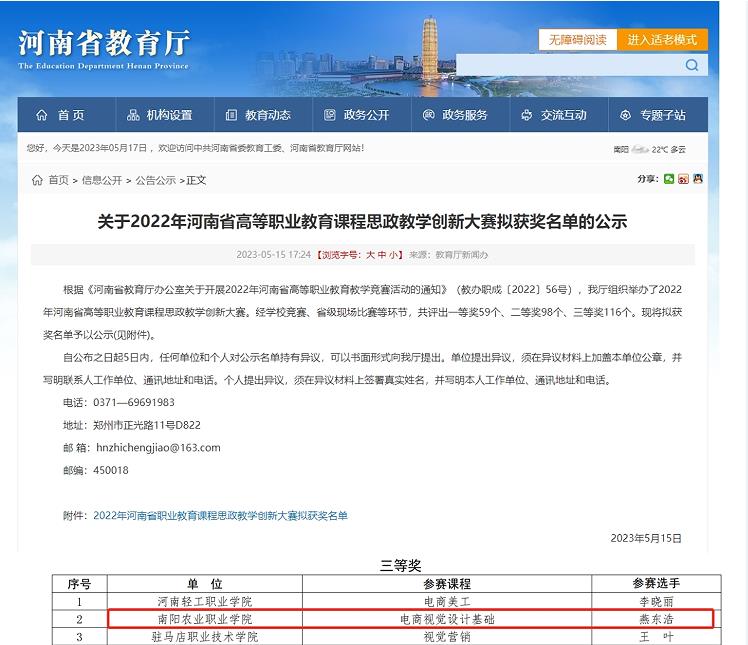Set font size to 中
This screenshot has height=645, width=748.
[382, 255]
